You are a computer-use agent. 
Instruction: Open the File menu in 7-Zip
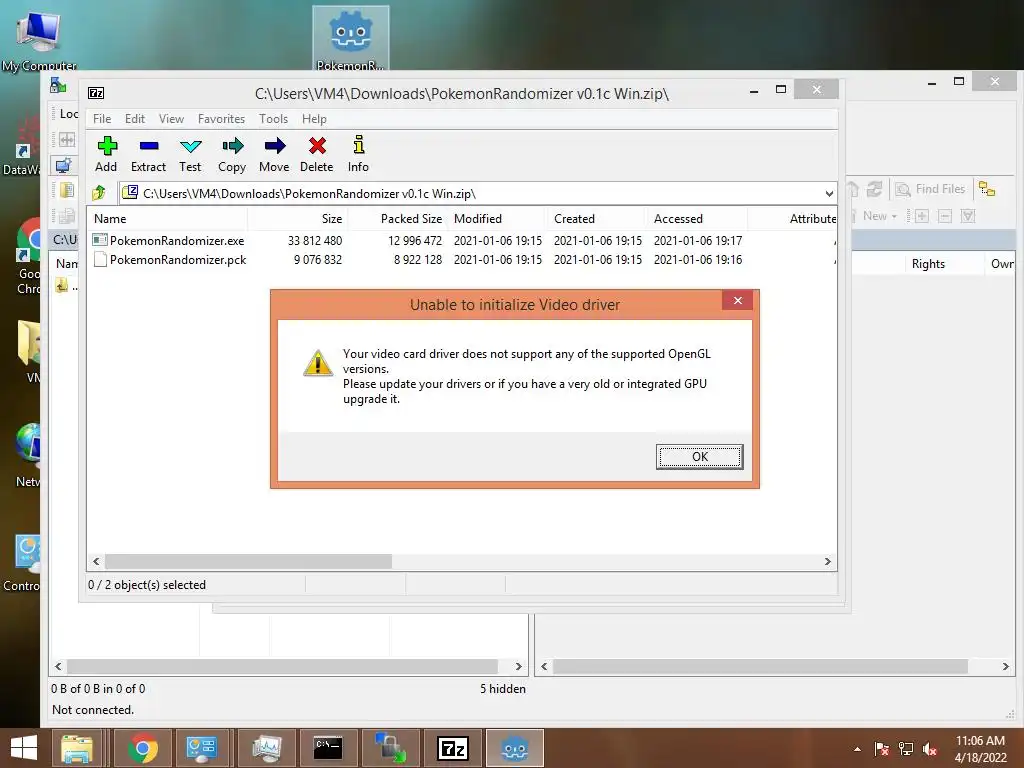point(102,119)
